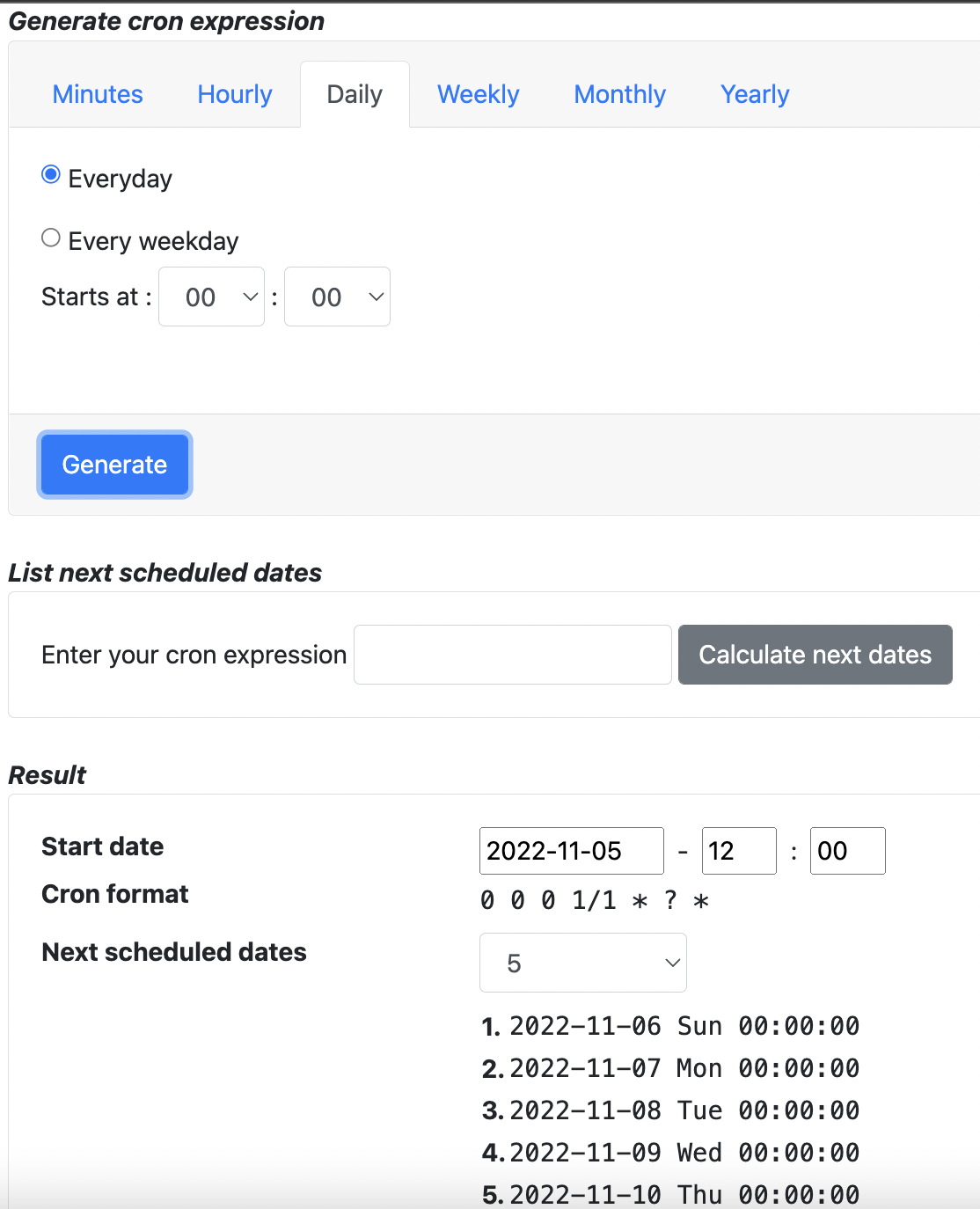Open the Monthly tab

tap(620, 94)
